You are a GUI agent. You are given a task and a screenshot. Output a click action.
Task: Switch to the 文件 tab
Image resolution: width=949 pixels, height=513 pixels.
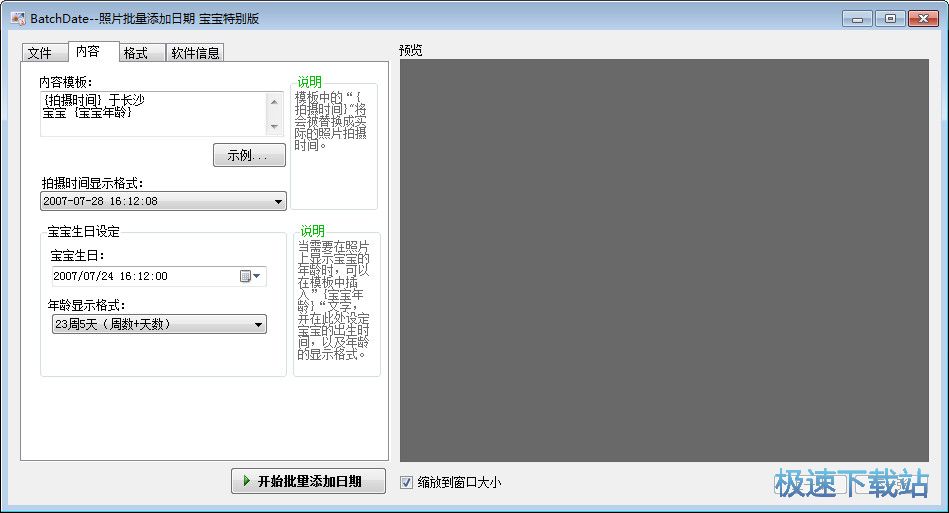pos(39,53)
